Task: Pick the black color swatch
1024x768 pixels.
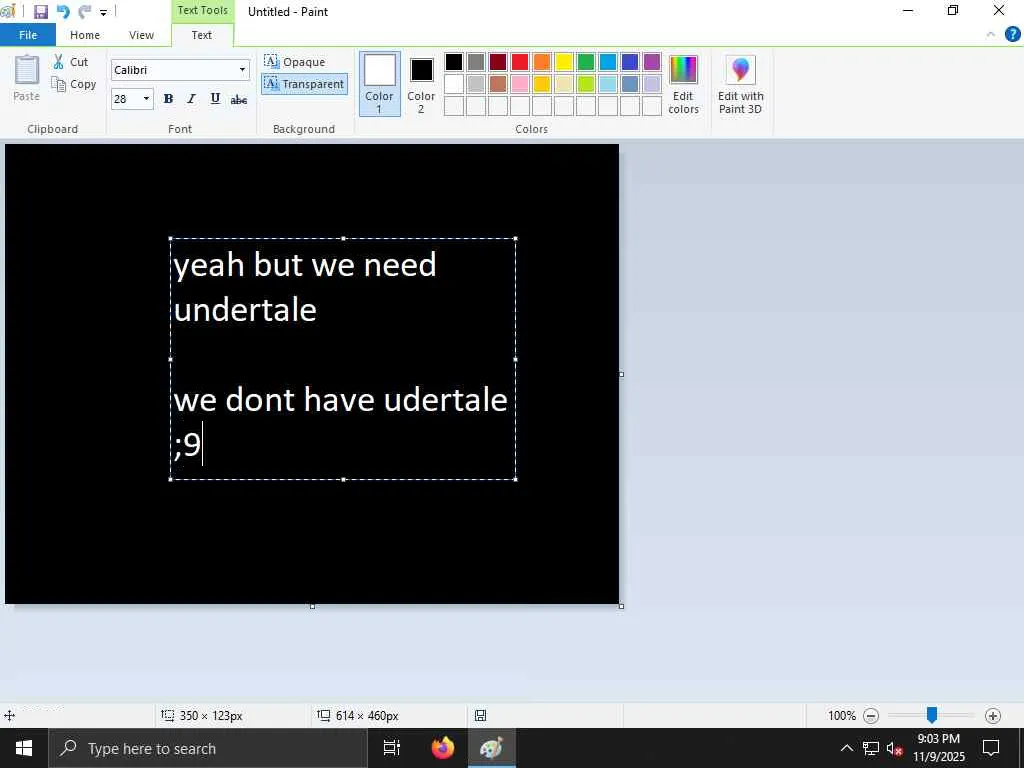Action: (454, 62)
